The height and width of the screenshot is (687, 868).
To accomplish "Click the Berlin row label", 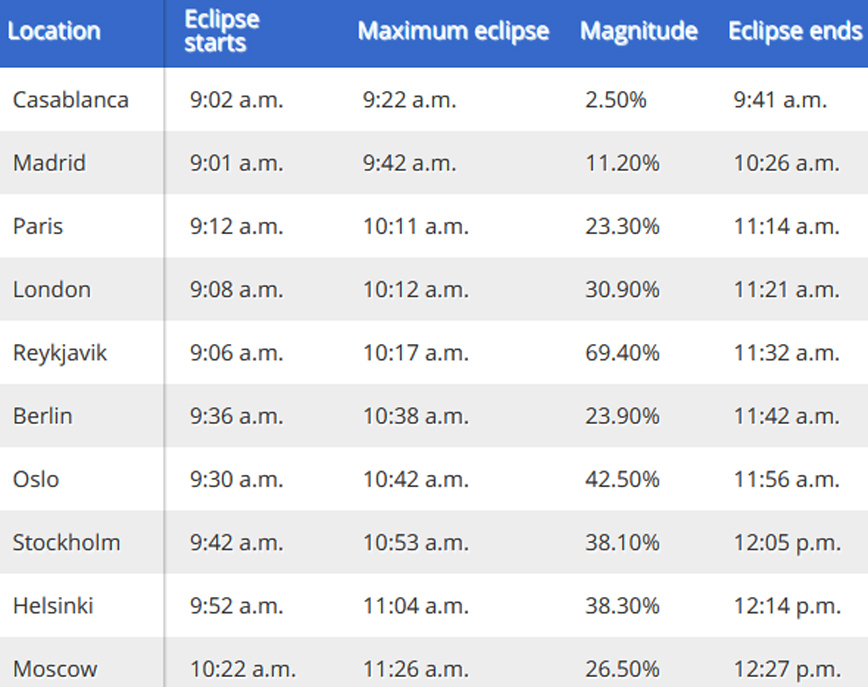I will [x=43, y=416].
